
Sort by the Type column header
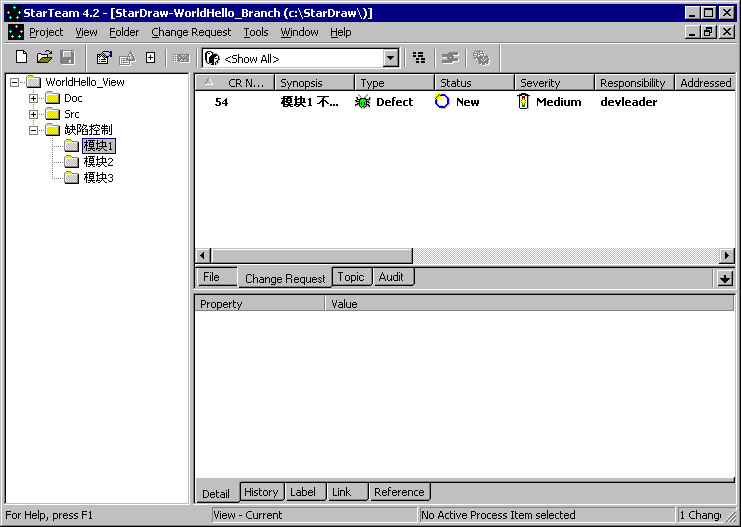tap(395, 83)
